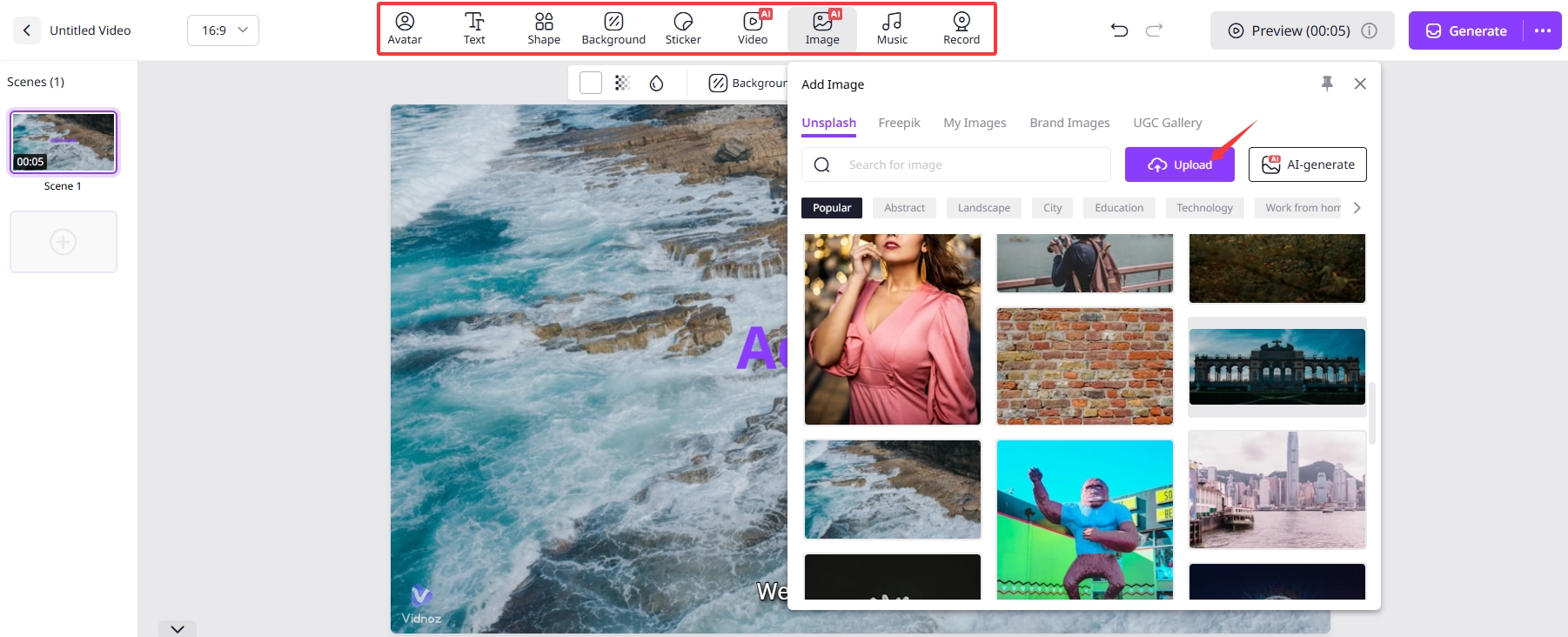Close the Add Image panel
This screenshot has width=1568, height=637.
[x=1360, y=84]
